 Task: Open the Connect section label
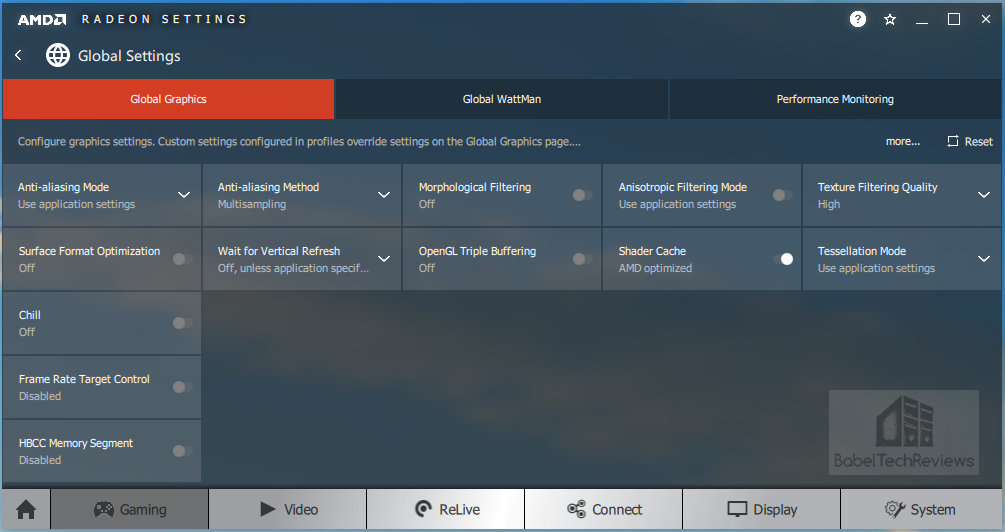617,510
